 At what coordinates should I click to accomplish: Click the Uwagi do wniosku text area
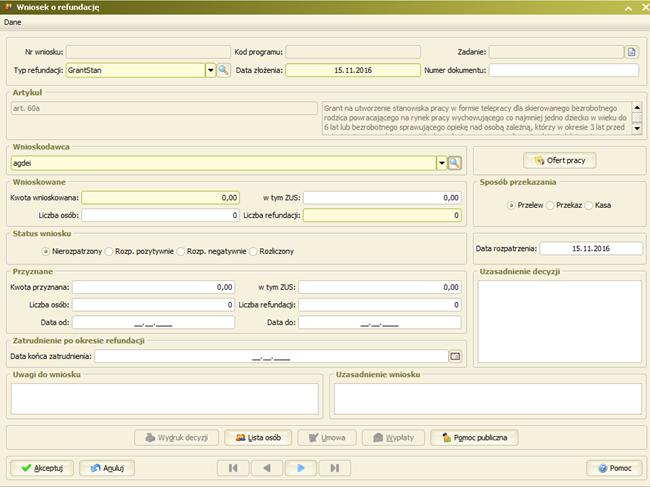pyautogui.click(x=165, y=399)
